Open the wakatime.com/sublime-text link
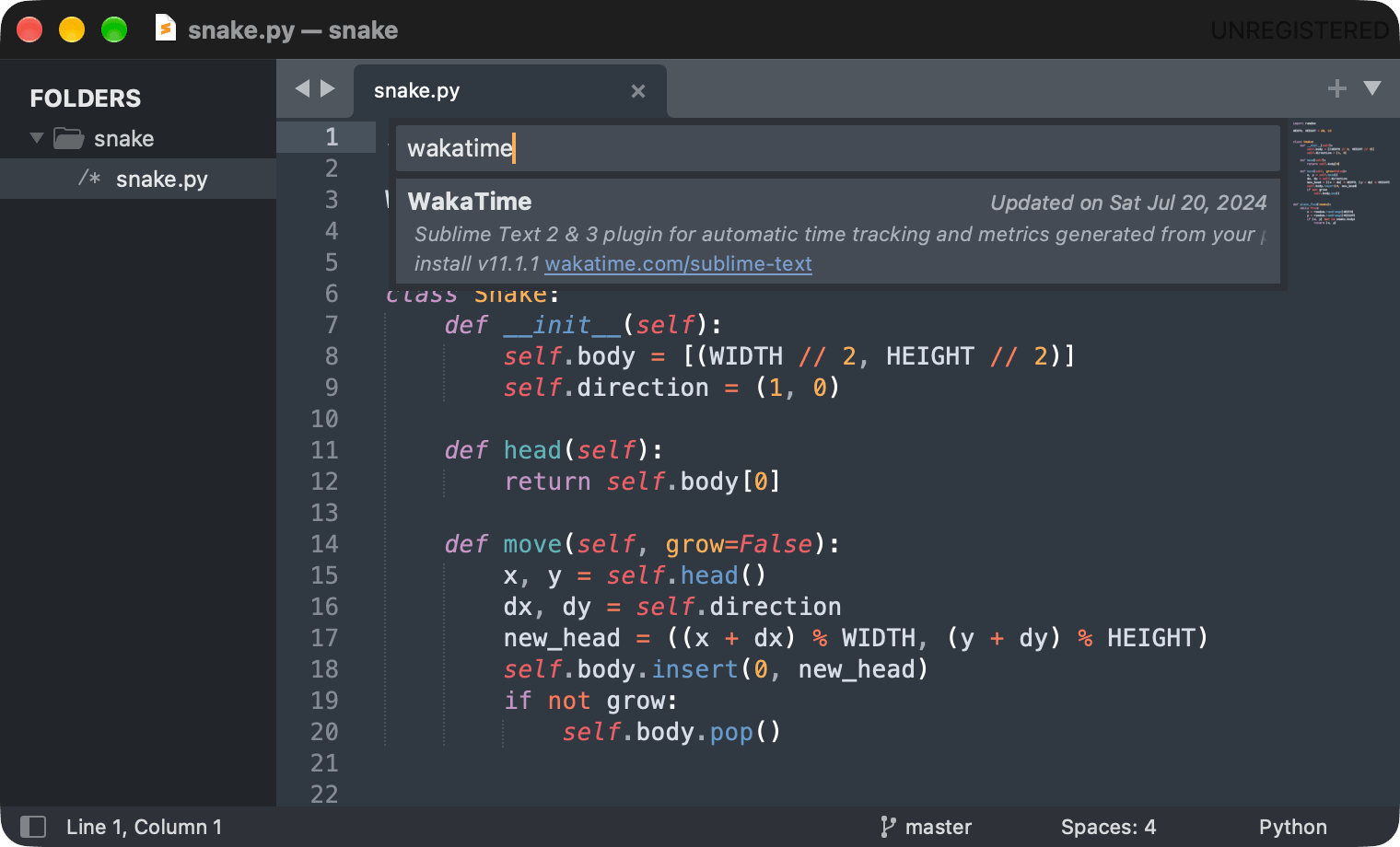Image resolution: width=1400 pixels, height=847 pixels. [679, 263]
